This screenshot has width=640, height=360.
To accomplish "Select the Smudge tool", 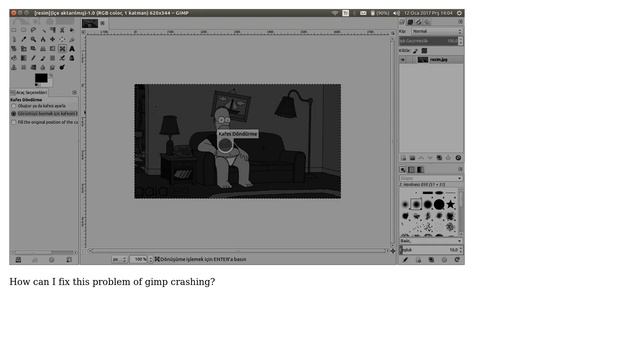I will point(53,67).
